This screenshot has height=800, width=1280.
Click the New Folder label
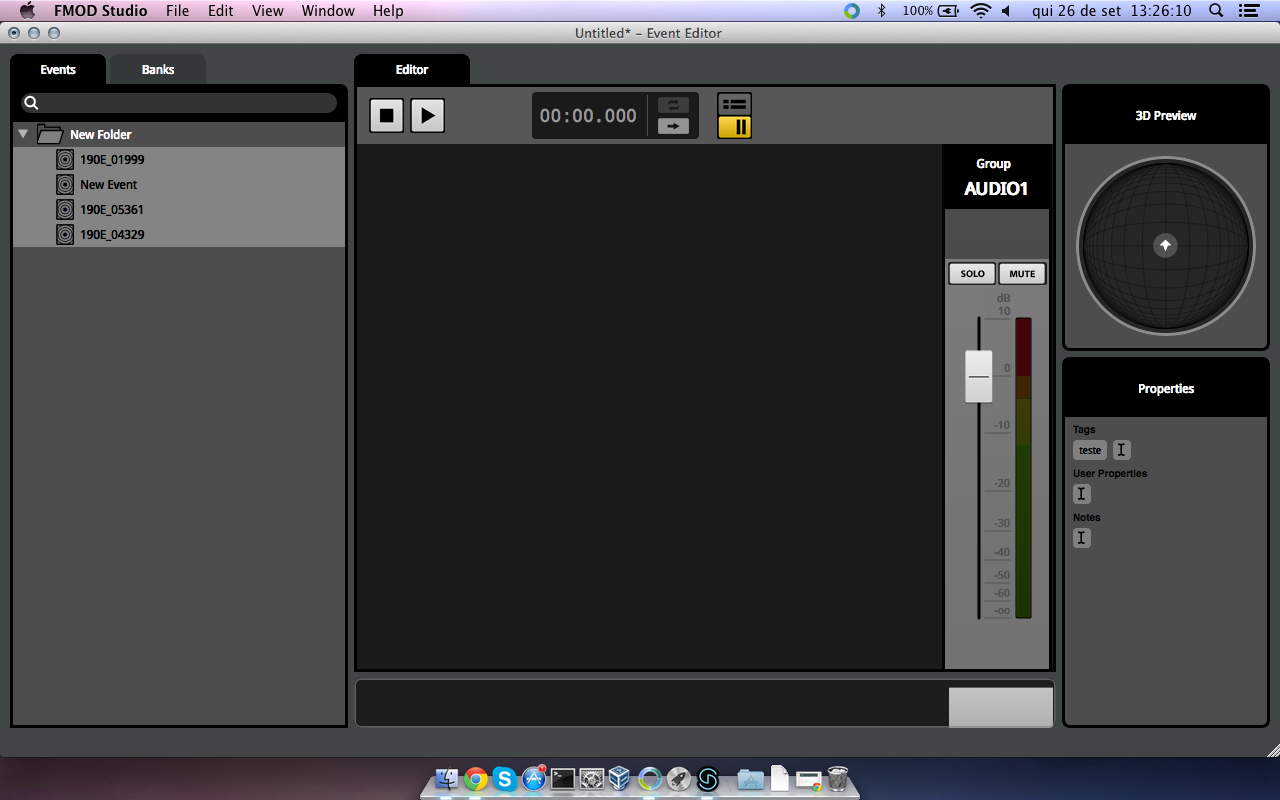(x=100, y=134)
